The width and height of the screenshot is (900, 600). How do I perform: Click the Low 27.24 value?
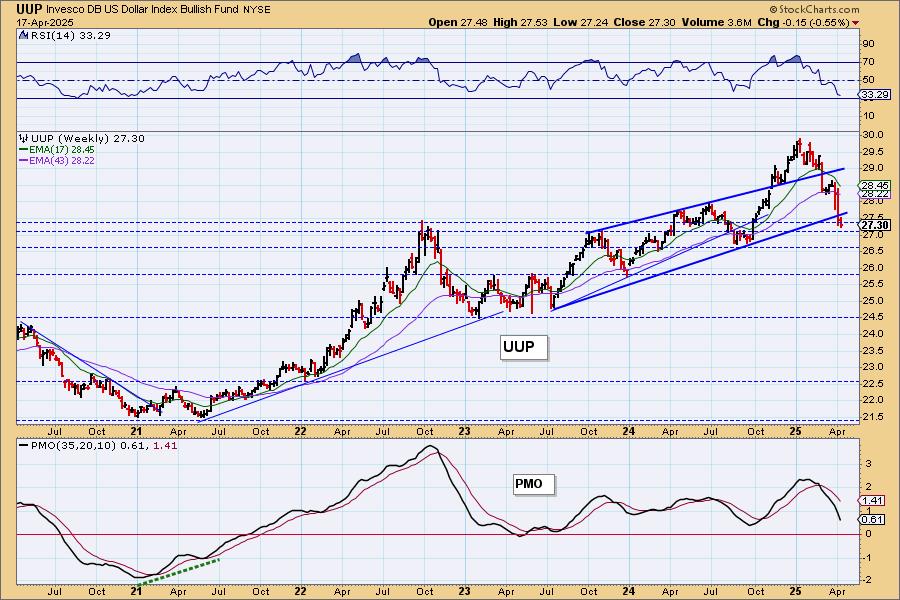pyautogui.click(x=580, y=22)
